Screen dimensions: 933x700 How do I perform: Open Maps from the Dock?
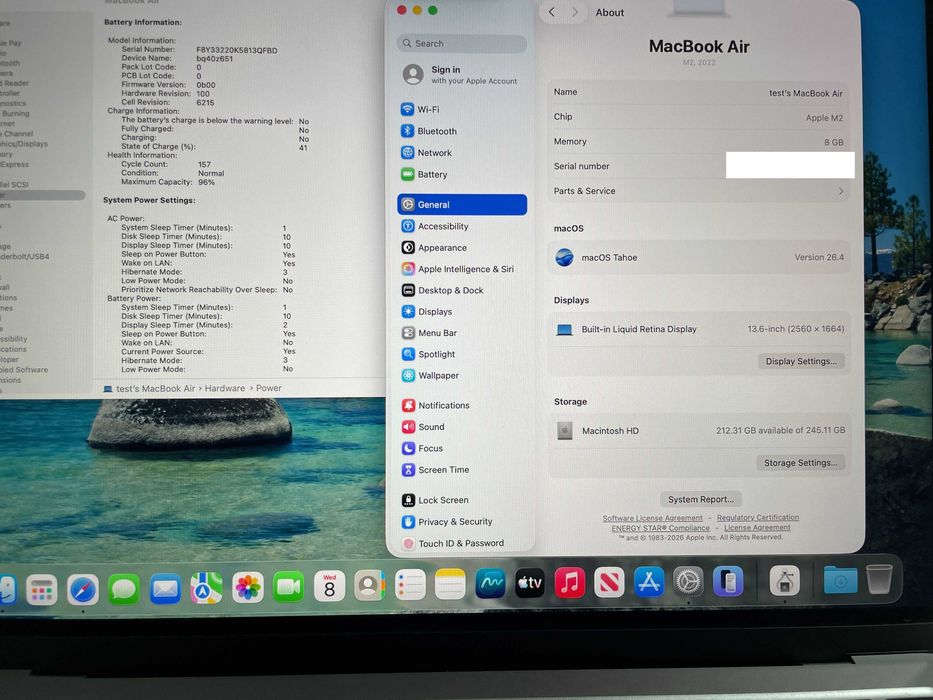pos(206,588)
